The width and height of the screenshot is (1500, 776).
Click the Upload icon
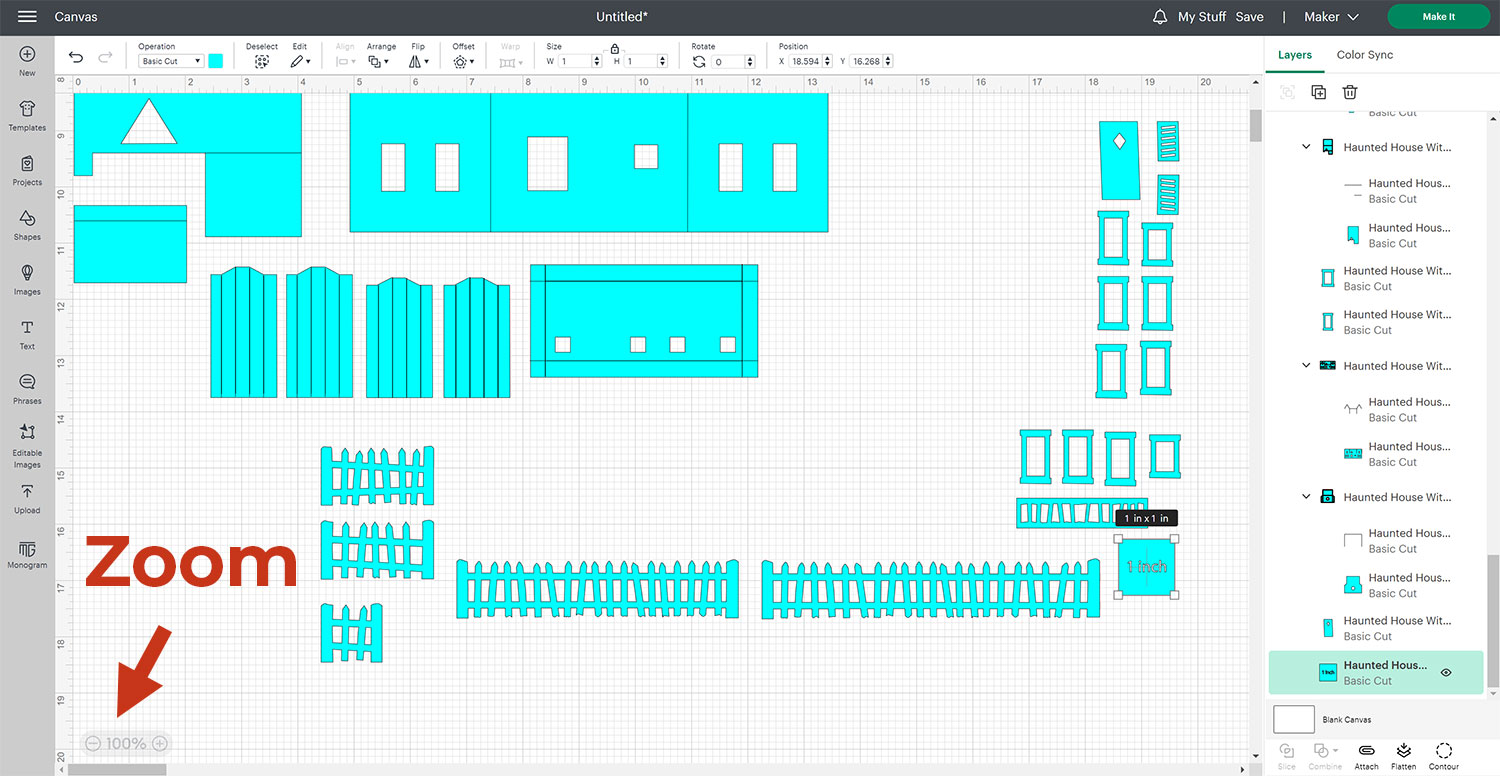click(27, 497)
